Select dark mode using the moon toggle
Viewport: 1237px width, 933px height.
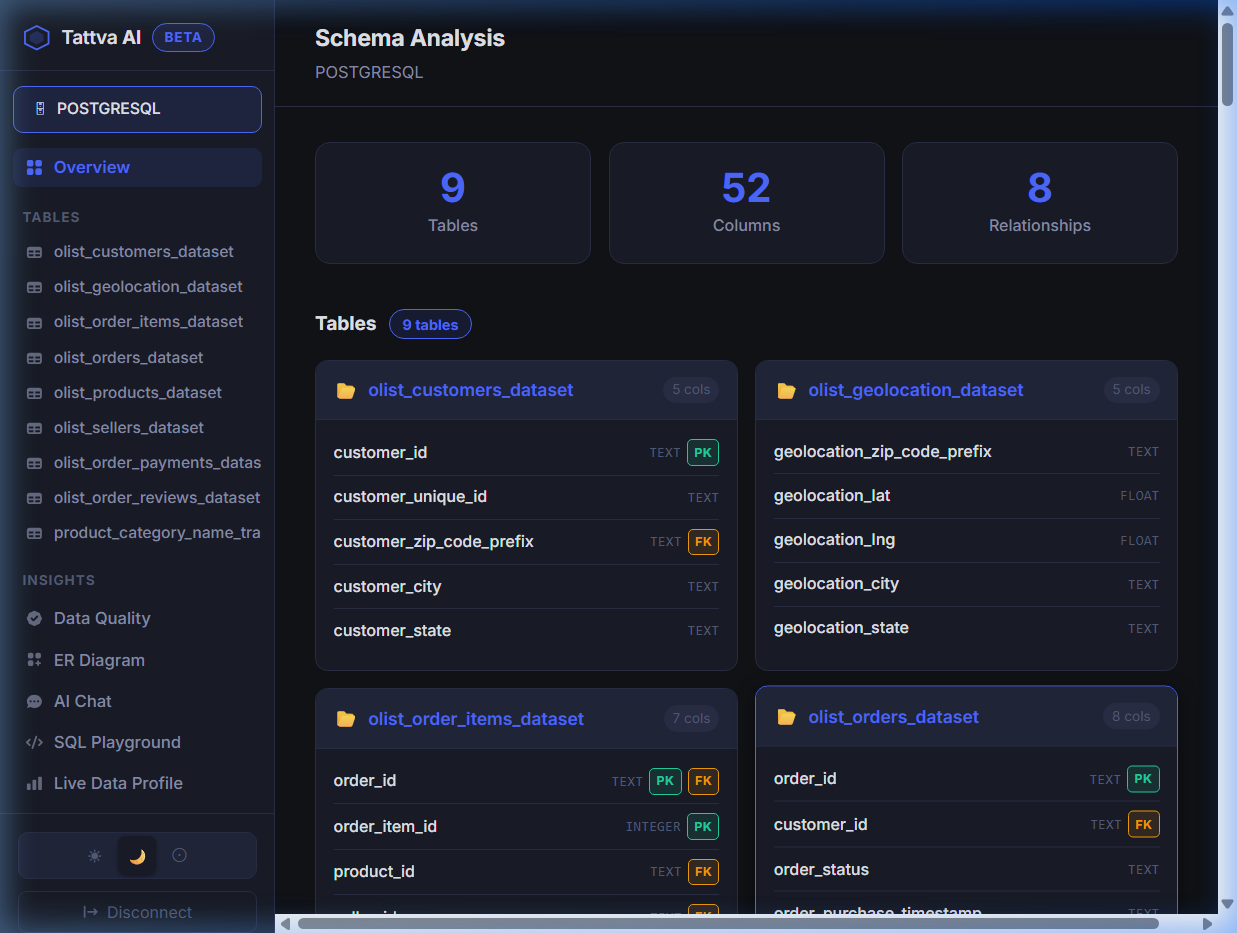tap(137, 855)
